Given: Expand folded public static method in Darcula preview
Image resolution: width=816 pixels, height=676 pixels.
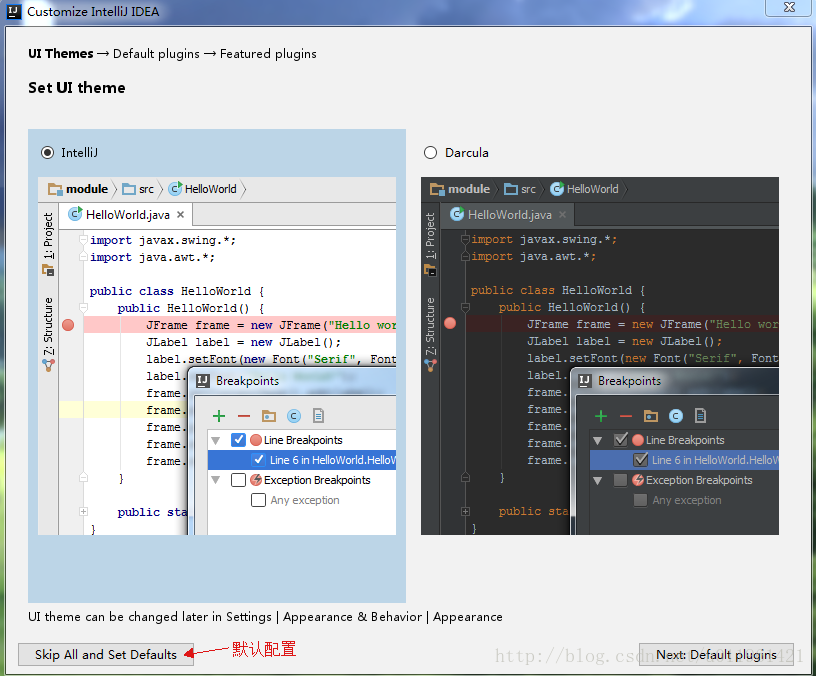Looking at the screenshot, I should pos(465,512).
